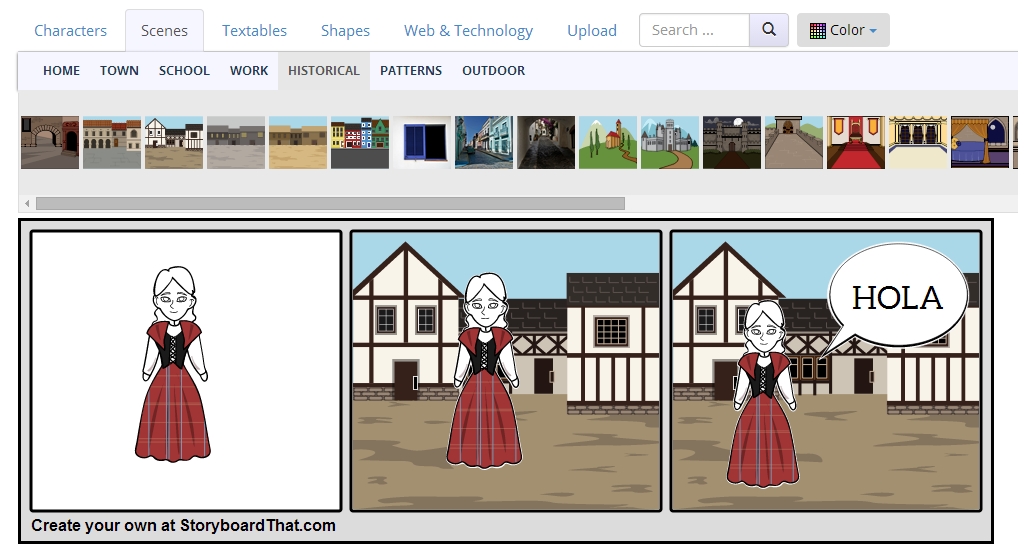Screen dimensions: 1034x548
Task: Choose the gray stone street scene thumbnail
Action: click(236, 142)
